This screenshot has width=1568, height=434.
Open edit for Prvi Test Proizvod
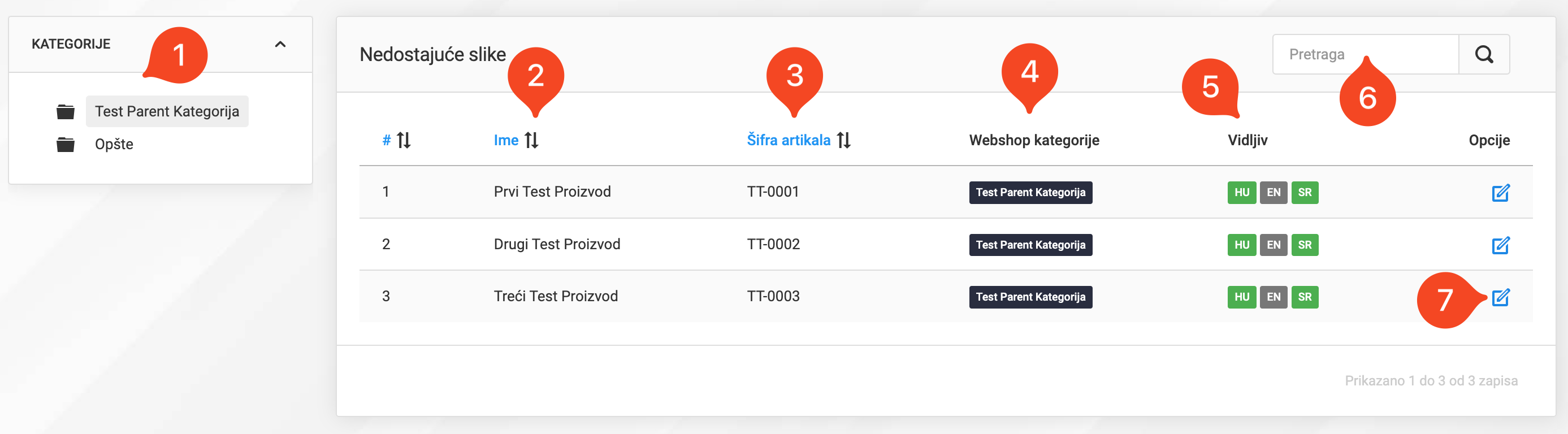coord(1500,193)
